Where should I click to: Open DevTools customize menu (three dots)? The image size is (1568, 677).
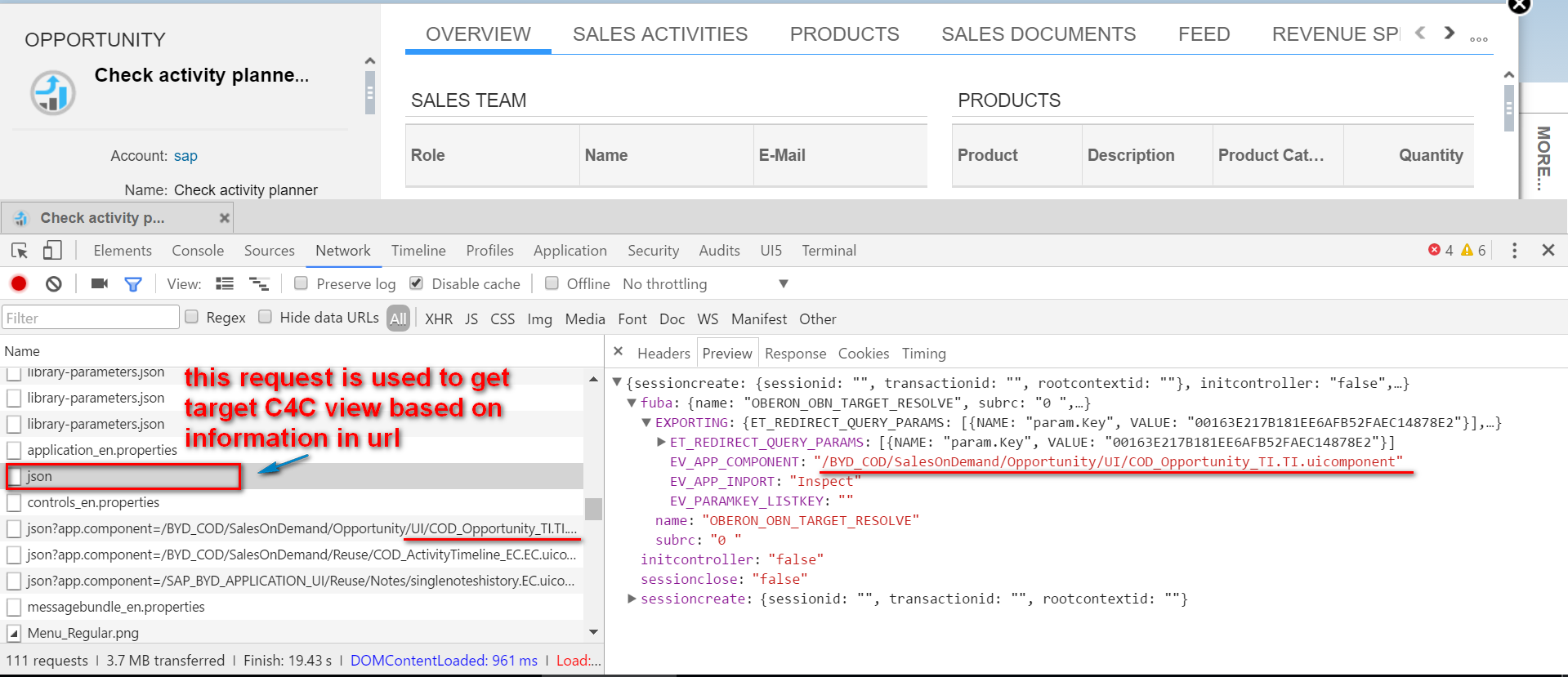(x=1514, y=251)
